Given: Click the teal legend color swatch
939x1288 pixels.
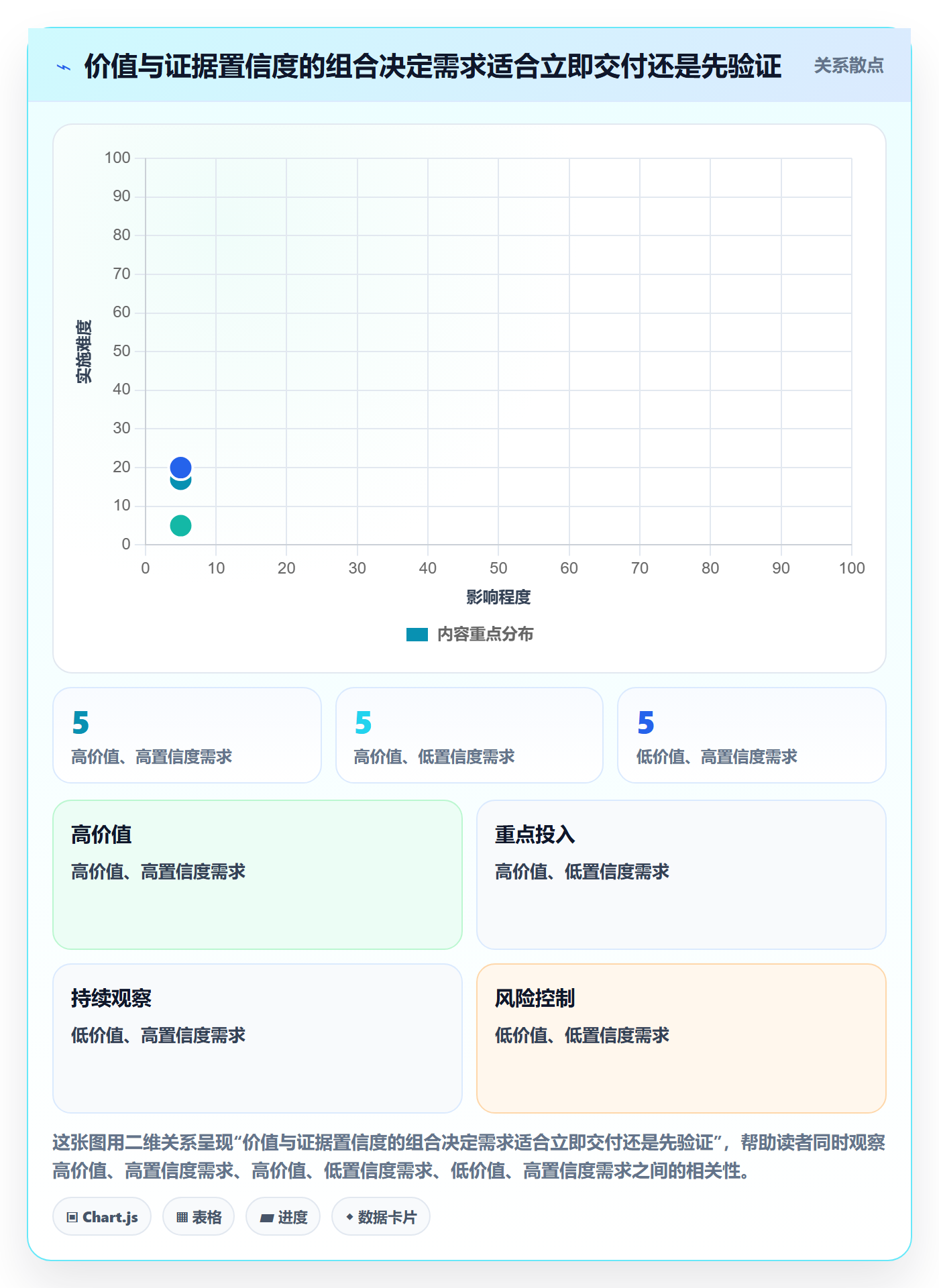Looking at the screenshot, I should coord(417,635).
